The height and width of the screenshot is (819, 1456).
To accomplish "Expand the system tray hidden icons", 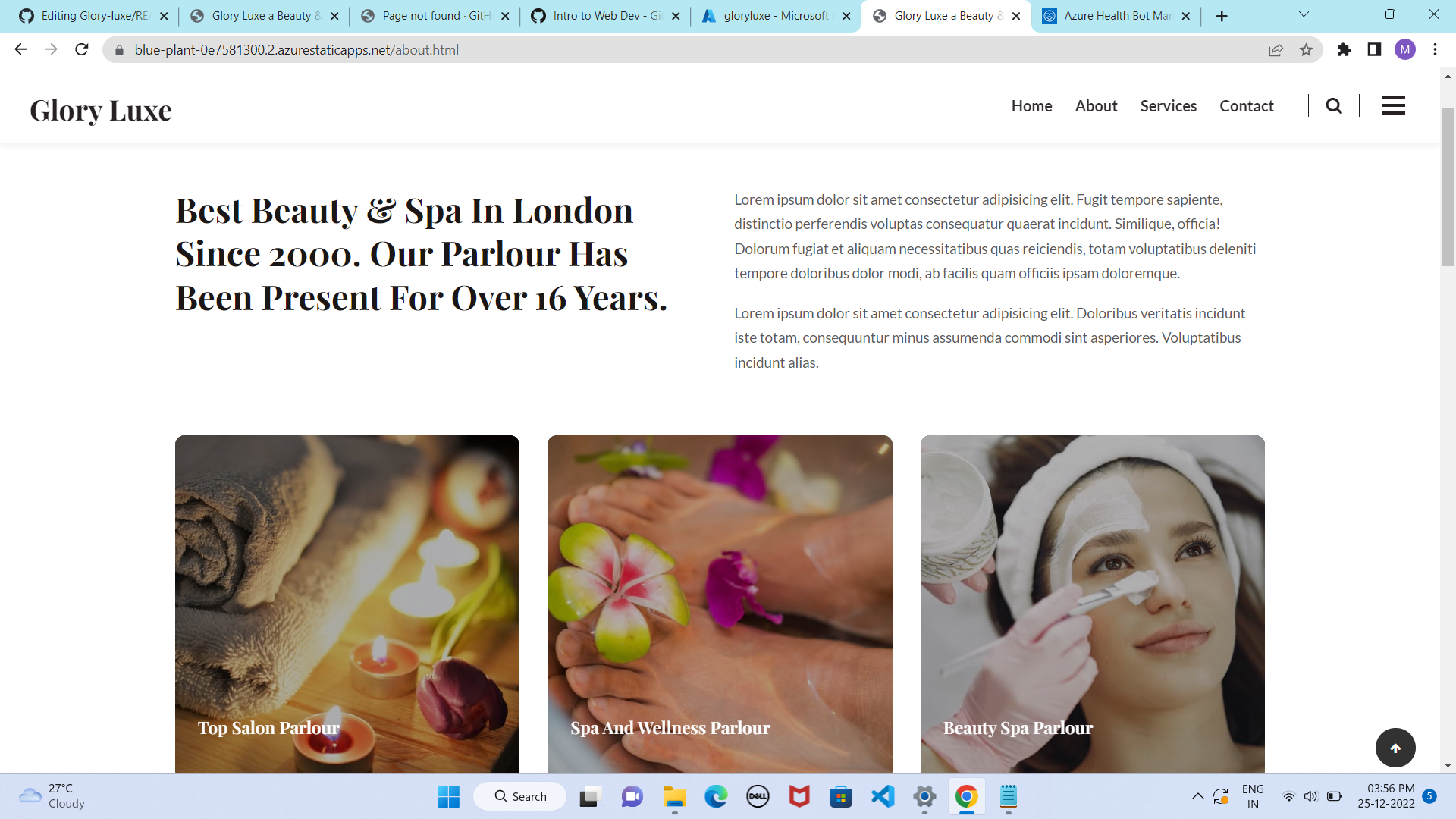I will [1197, 796].
